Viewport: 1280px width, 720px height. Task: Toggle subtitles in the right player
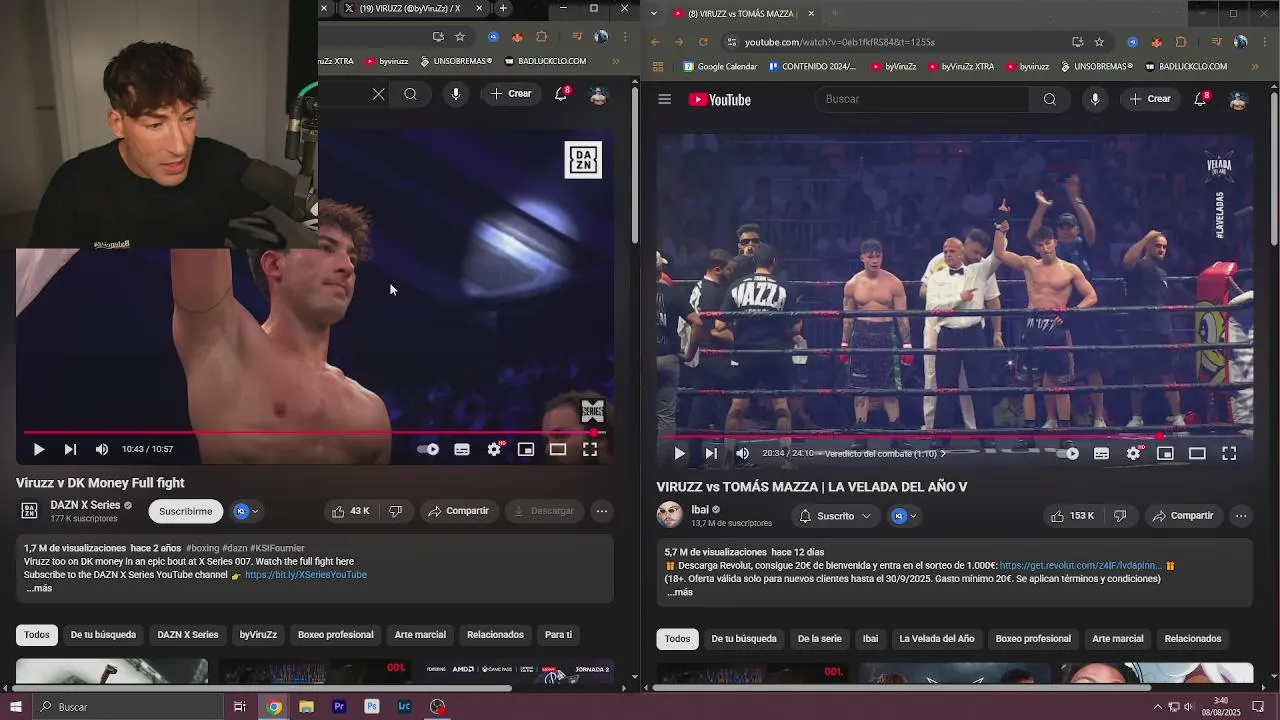click(1101, 454)
